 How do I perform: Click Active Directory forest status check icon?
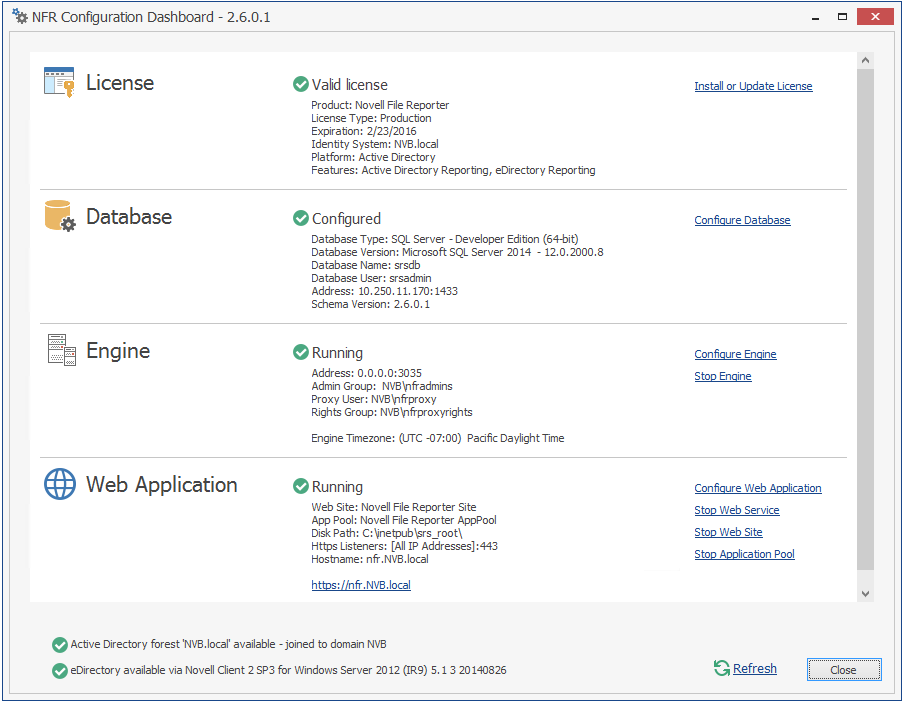coord(60,645)
